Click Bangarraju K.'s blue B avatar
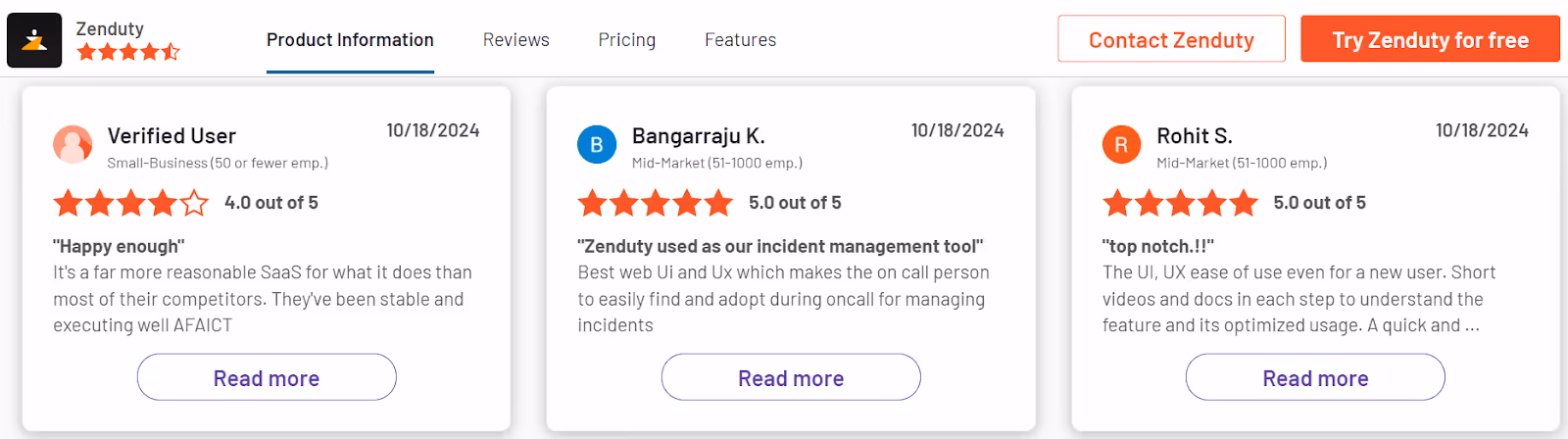This screenshot has height=439, width=1568. 597,144
